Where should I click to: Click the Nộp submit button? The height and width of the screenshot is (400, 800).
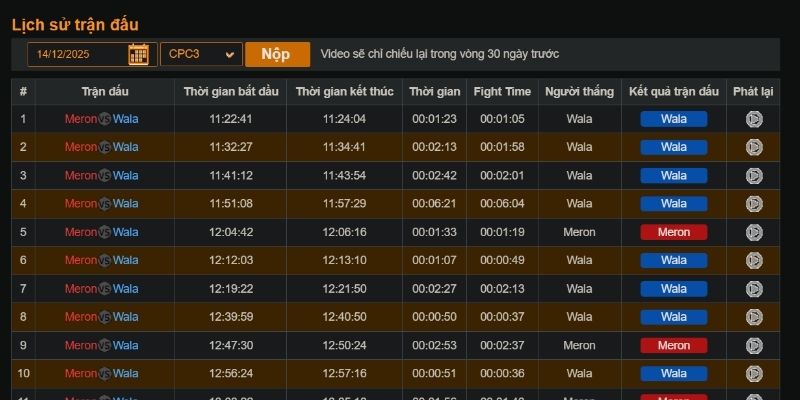click(x=278, y=54)
